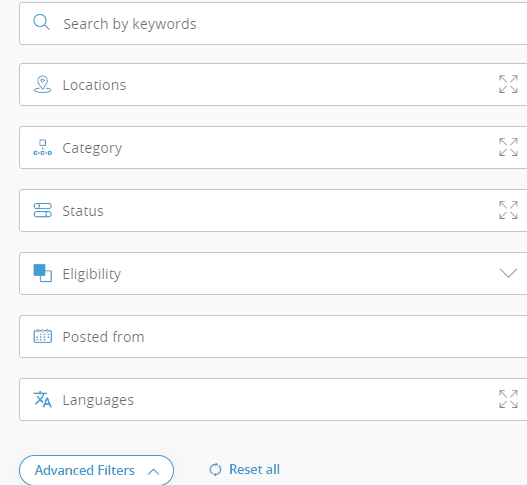527x485 pixels.
Task: Click the Posted from calendar icon
Action: tap(43, 336)
